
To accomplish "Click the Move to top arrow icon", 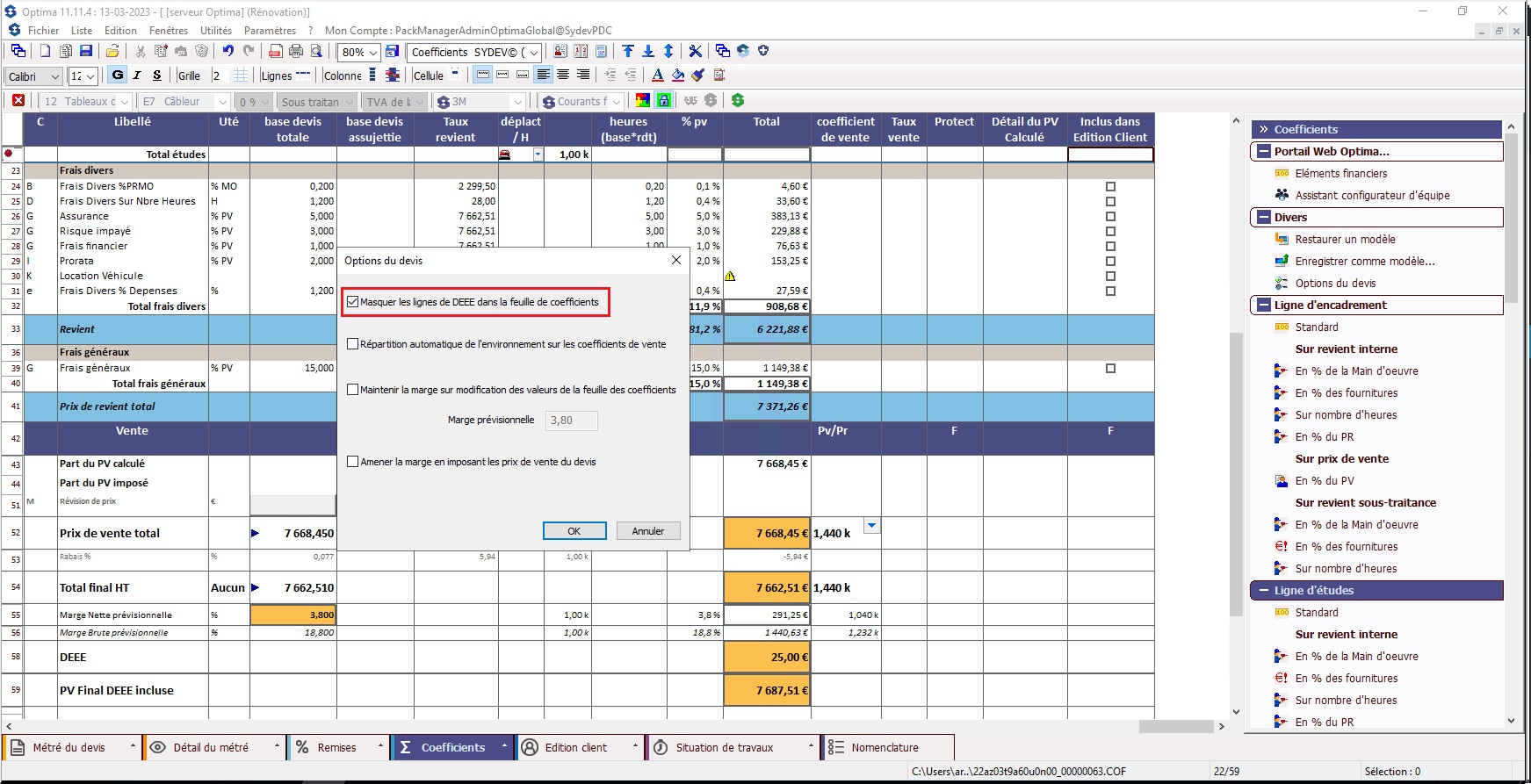I will coord(628,51).
